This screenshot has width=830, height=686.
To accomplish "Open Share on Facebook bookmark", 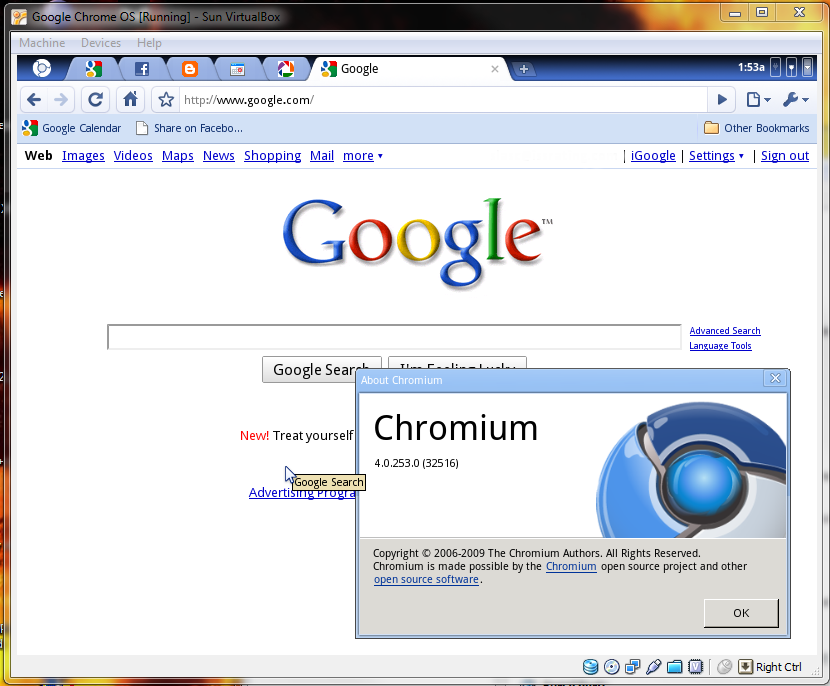I will tap(190, 128).
